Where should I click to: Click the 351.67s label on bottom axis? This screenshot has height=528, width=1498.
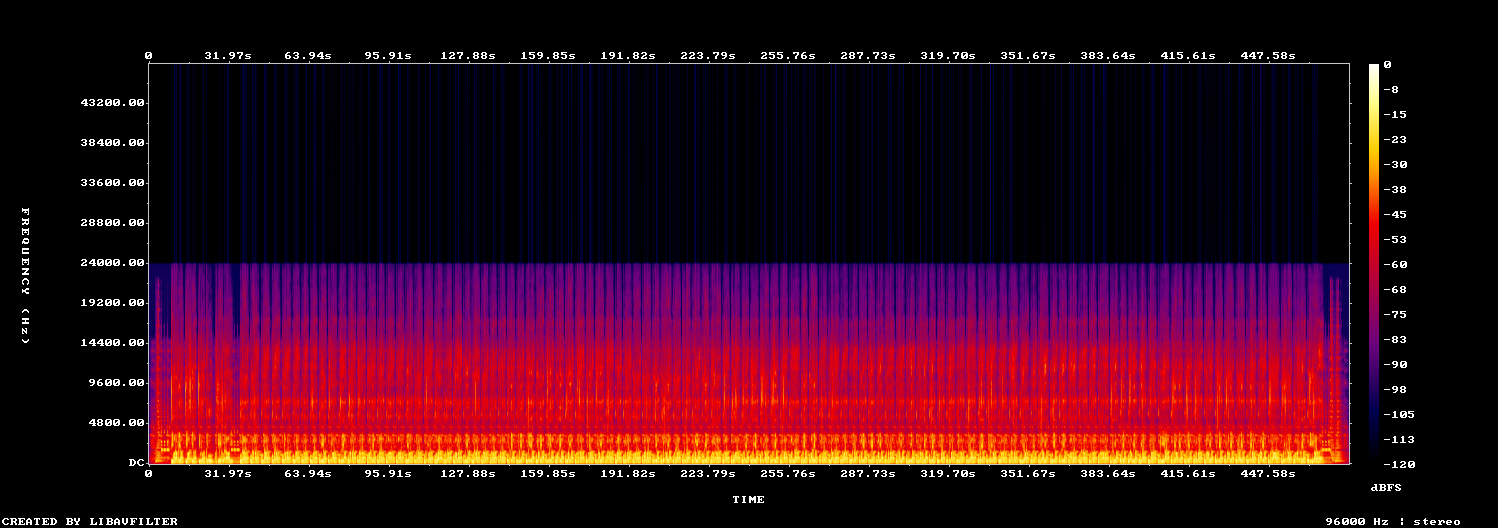1028,474
